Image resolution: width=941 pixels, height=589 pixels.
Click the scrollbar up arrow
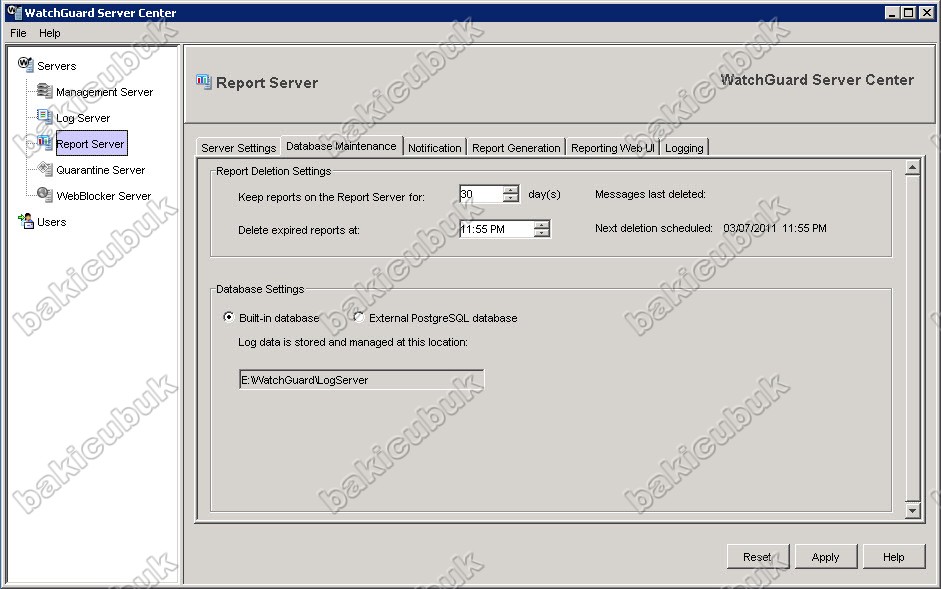coord(912,168)
